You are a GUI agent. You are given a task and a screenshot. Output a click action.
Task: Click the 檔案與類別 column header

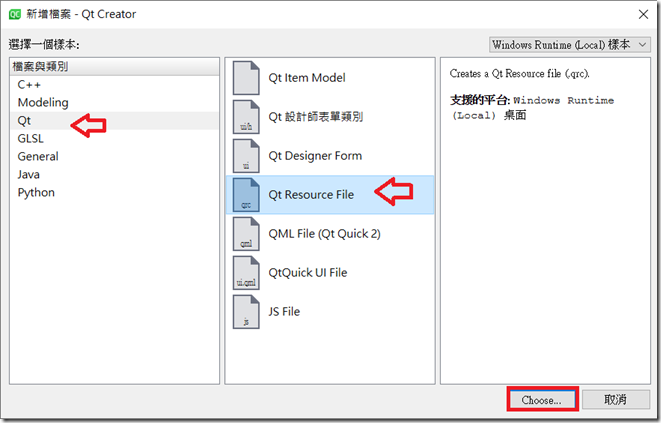coord(114,67)
